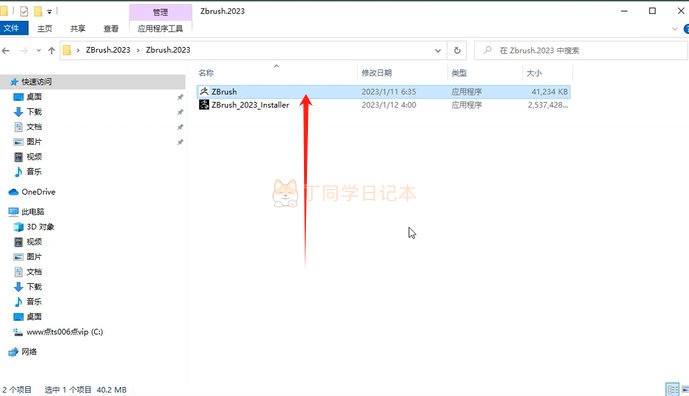Image resolution: width=689 pixels, height=396 pixels.
Task: Sort by the 修改日期 column header
Action: pyautogui.click(x=377, y=73)
